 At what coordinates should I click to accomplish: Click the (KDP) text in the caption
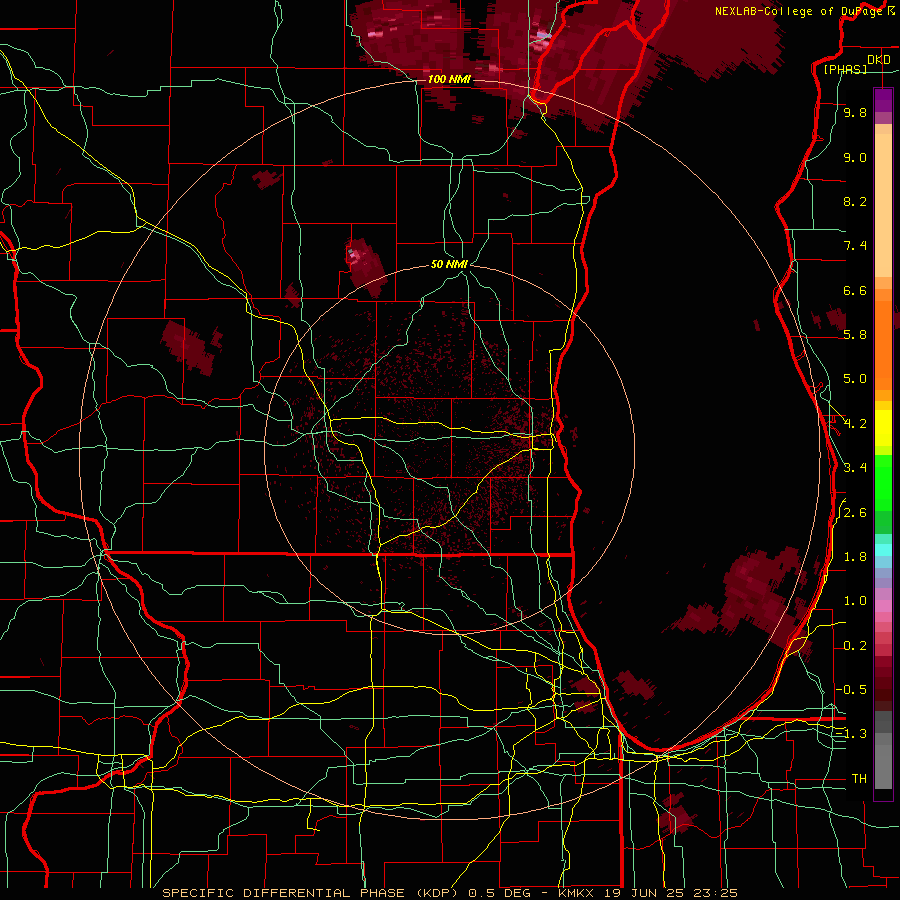tap(437, 893)
